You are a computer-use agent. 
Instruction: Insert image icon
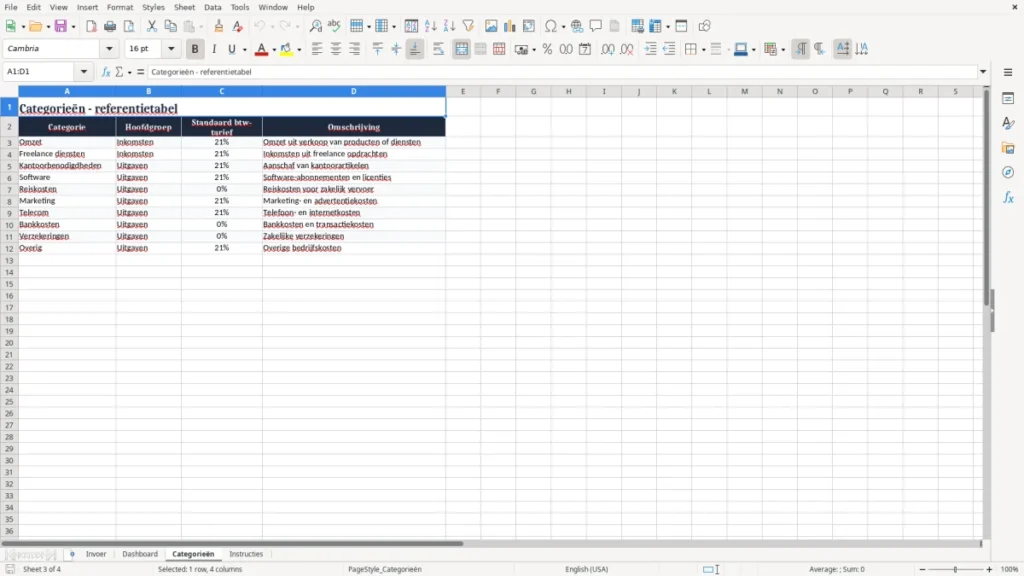tap(491, 26)
